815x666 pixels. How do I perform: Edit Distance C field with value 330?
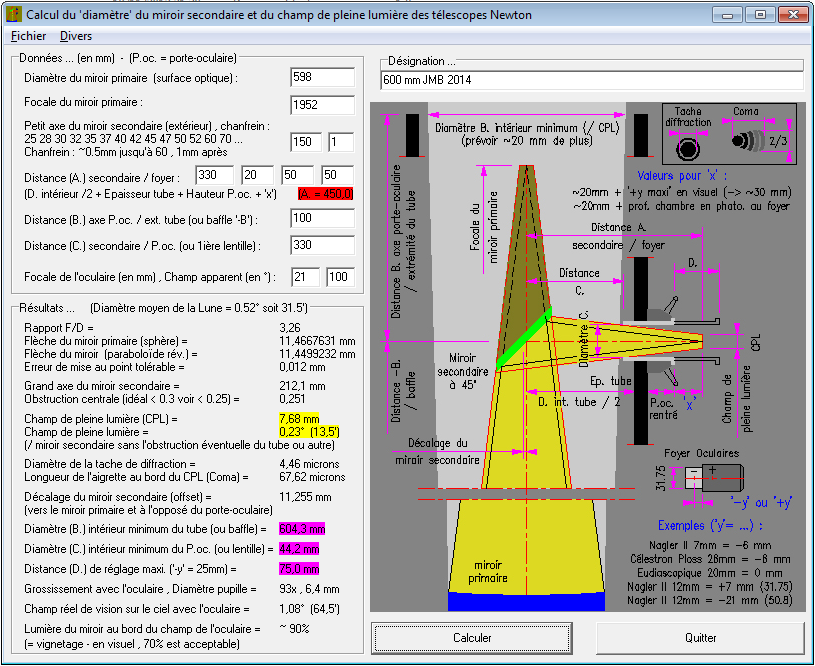click(323, 245)
